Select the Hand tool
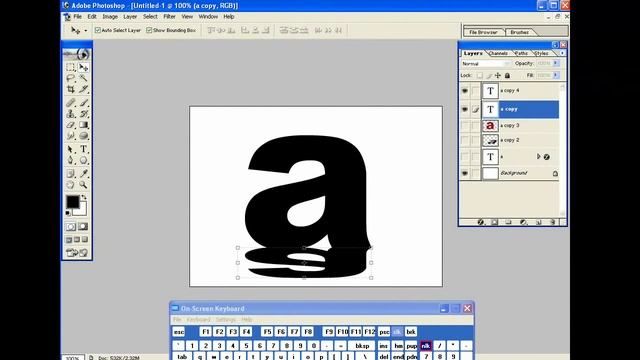Viewport: 640px width, 360px height. [x=71, y=185]
